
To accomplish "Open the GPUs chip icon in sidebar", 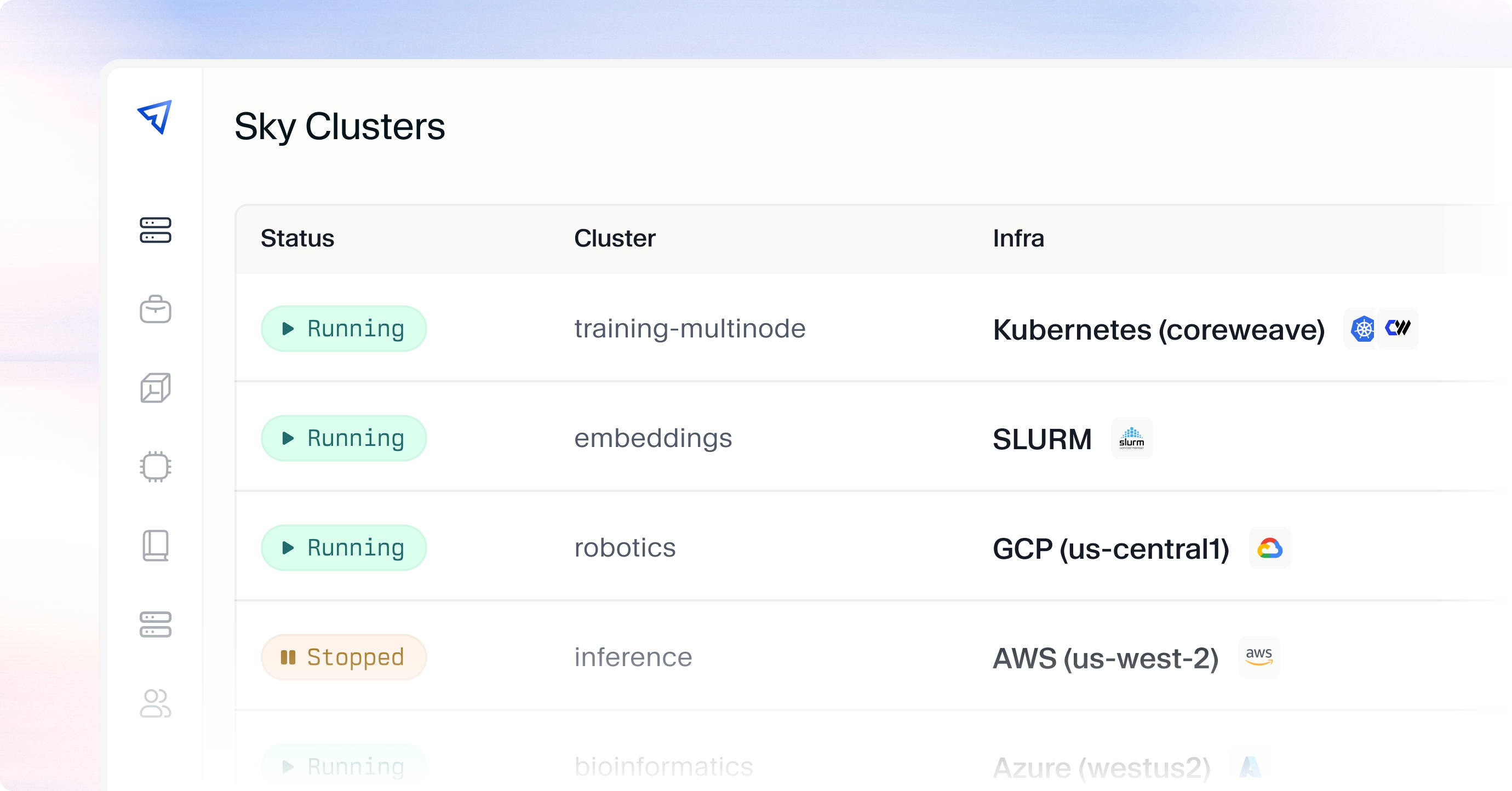I will pyautogui.click(x=156, y=467).
